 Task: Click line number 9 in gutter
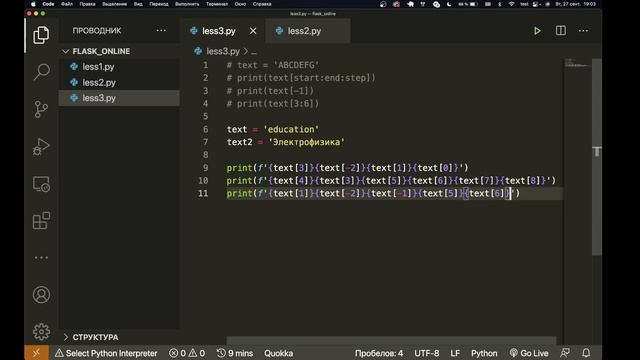coord(205,168)
